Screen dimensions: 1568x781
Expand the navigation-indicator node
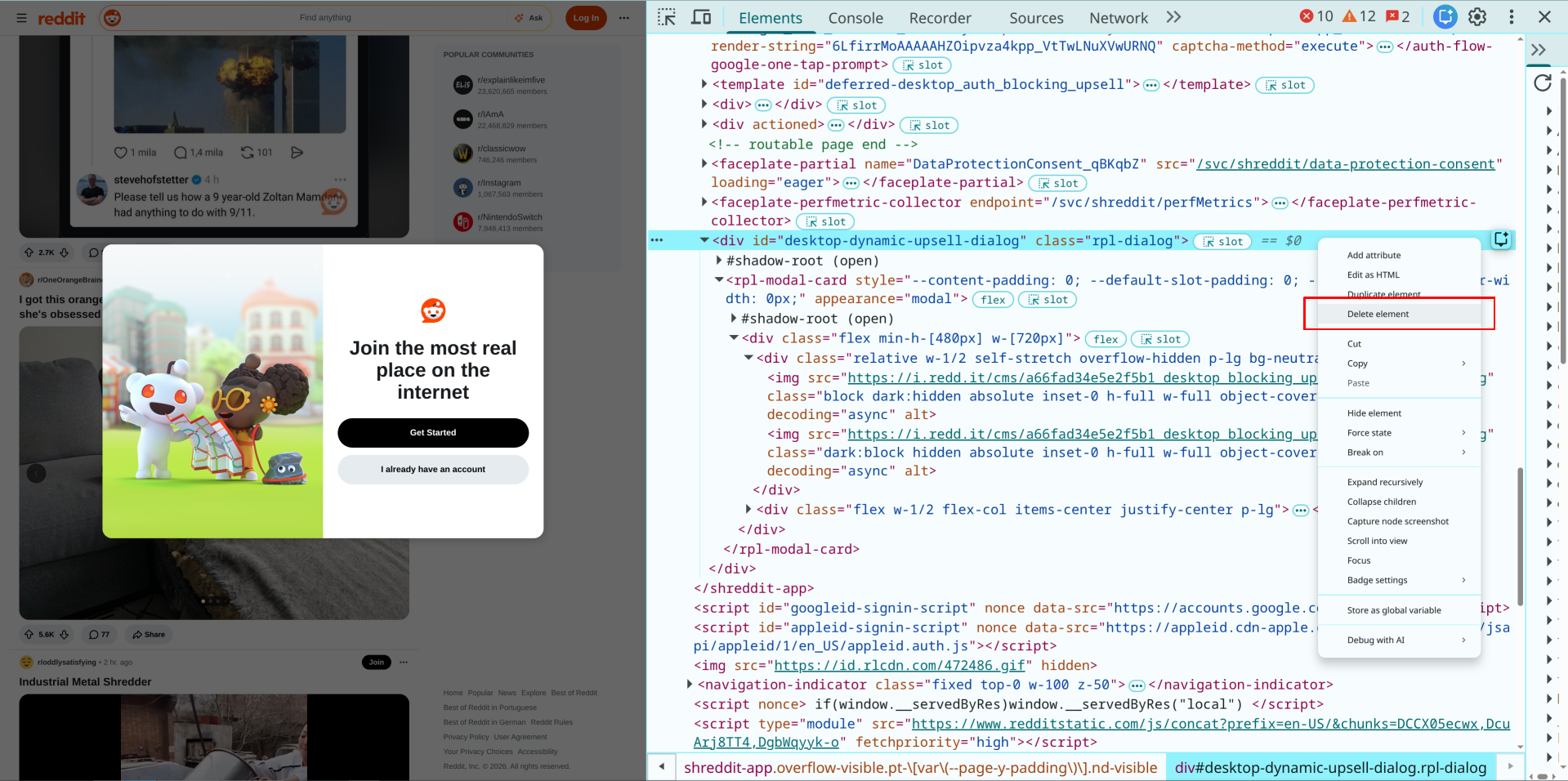click(690, 685)
